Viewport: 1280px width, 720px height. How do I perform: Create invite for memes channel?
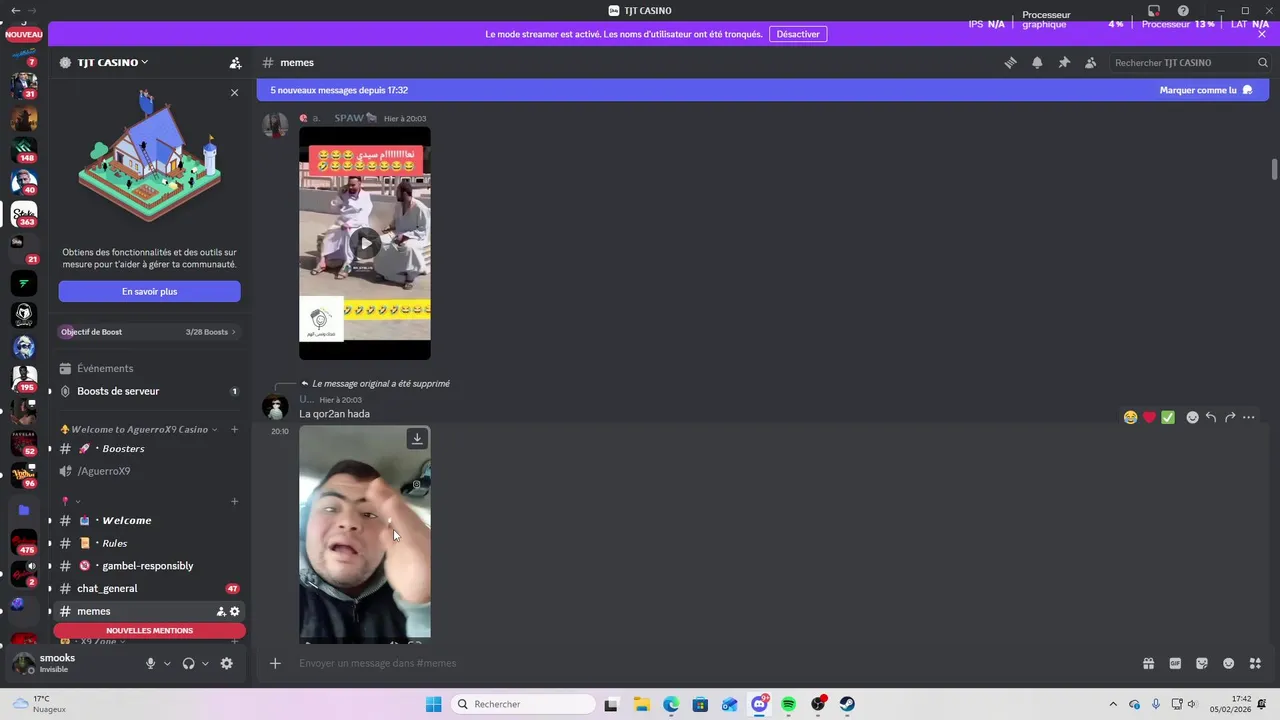point(221,611)
